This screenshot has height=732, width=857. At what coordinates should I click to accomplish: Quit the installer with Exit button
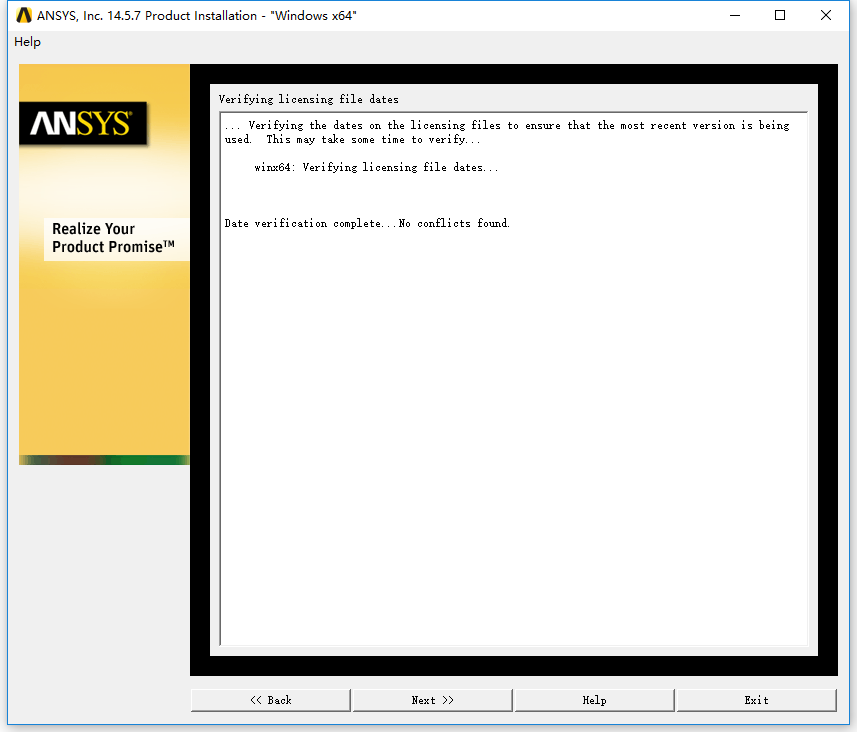(x=756, y=700)
